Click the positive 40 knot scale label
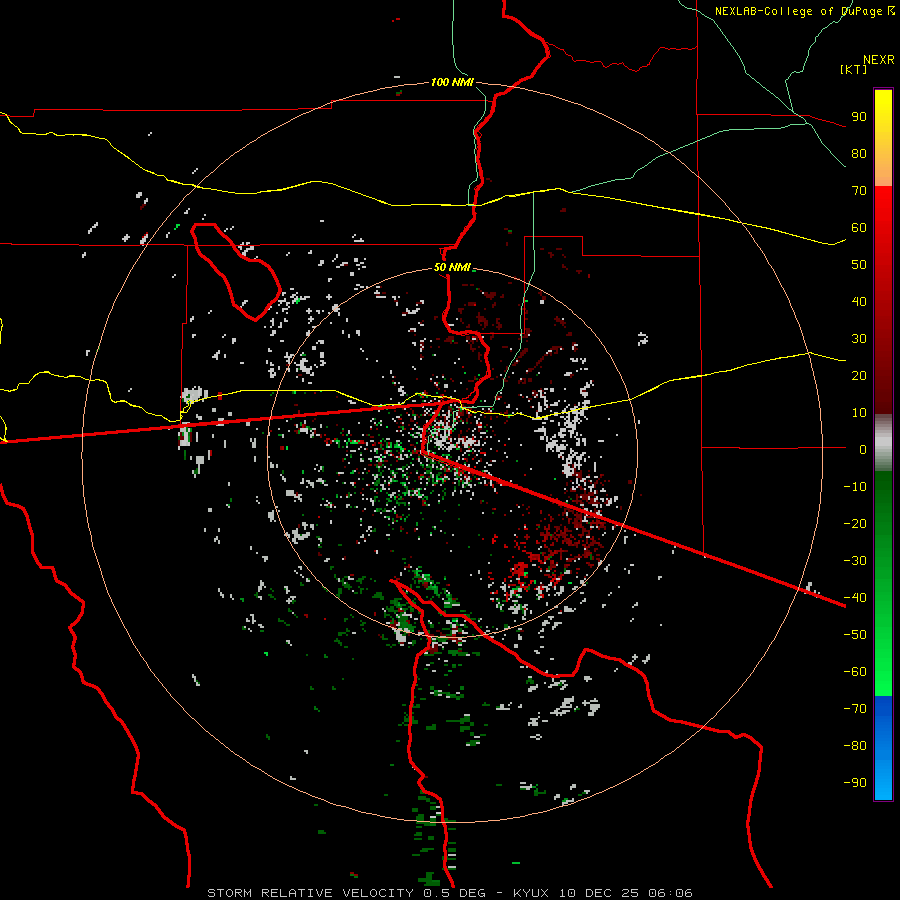The height and width of the screenshot is (900, 900). coord(859,301)
